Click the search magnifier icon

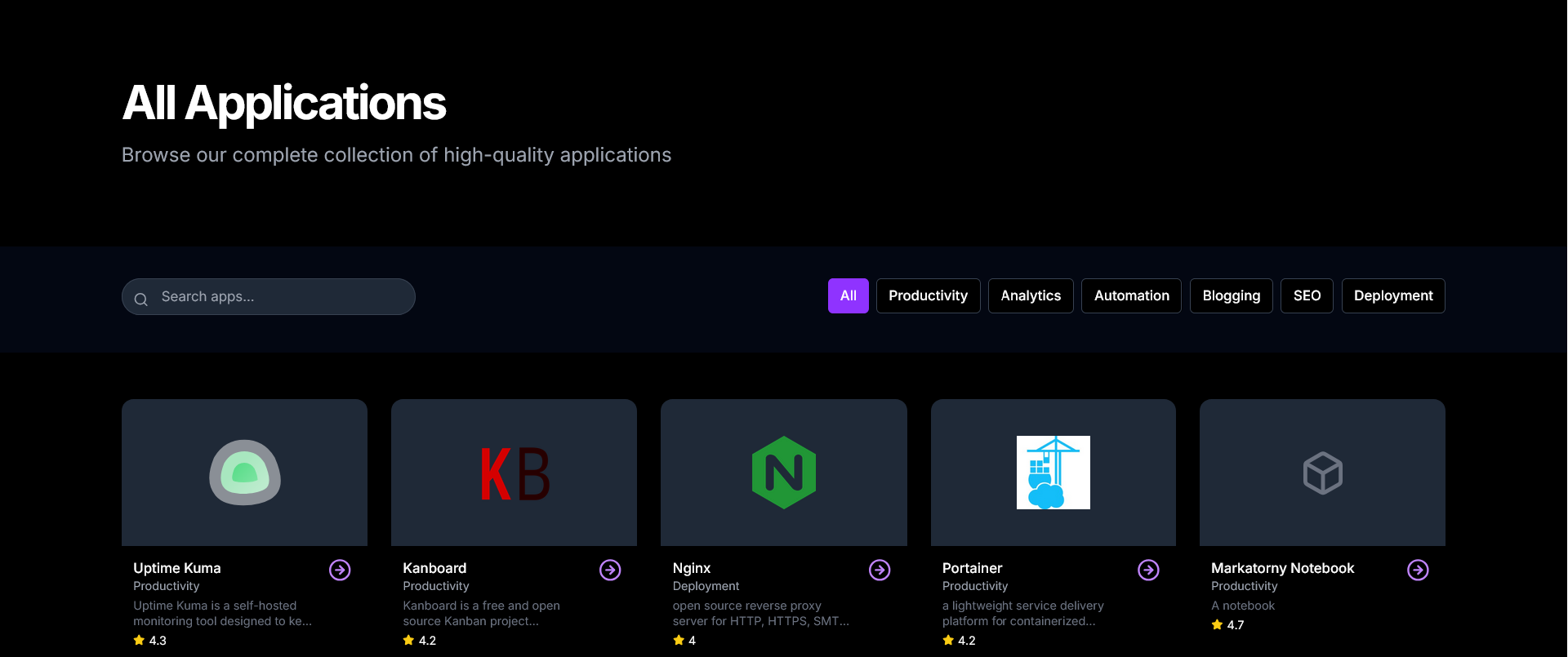pos(140,299)
